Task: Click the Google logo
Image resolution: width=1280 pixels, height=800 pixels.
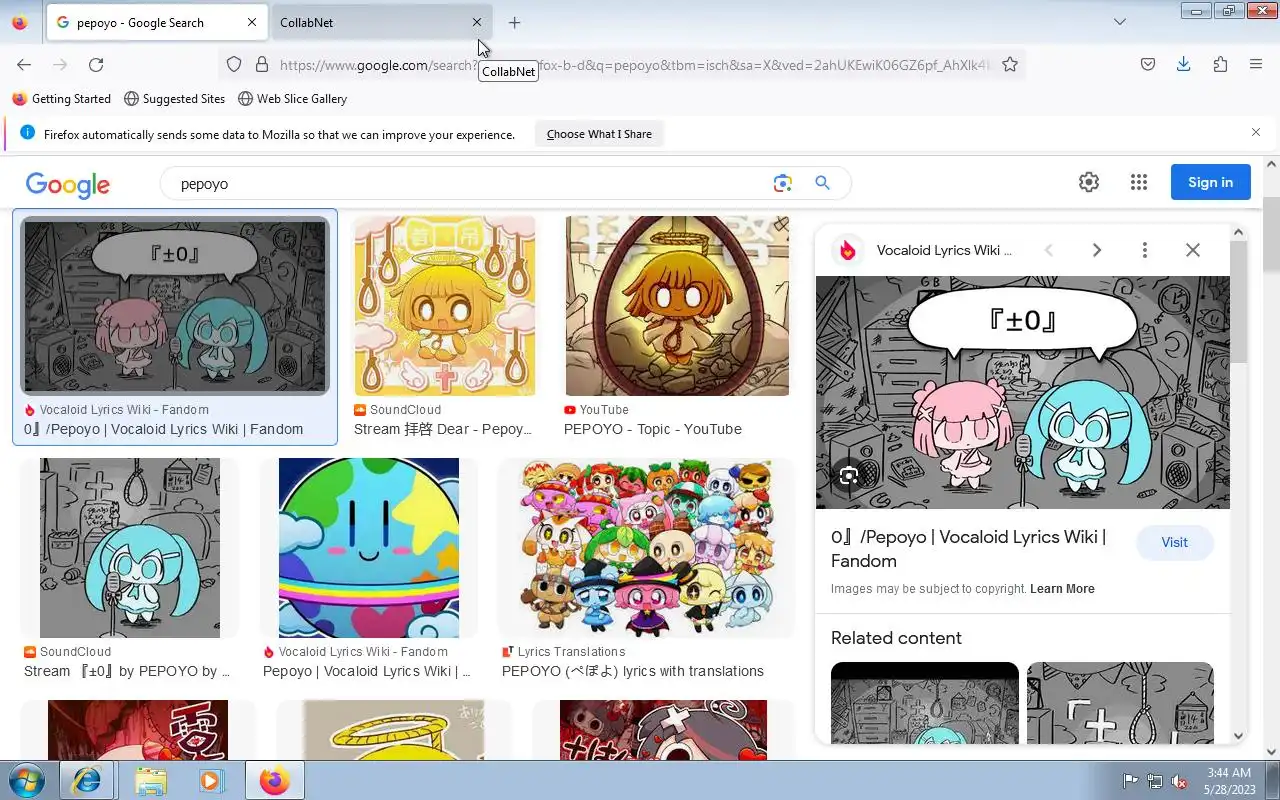Action: coord(68,184)
